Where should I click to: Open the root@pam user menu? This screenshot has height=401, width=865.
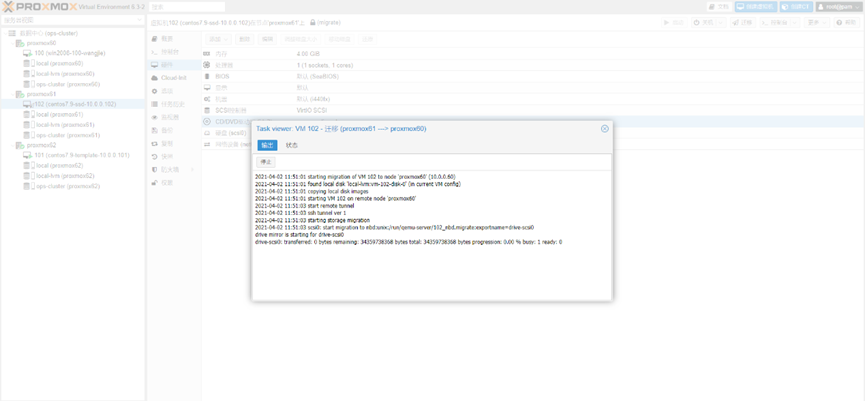point(839,7)
